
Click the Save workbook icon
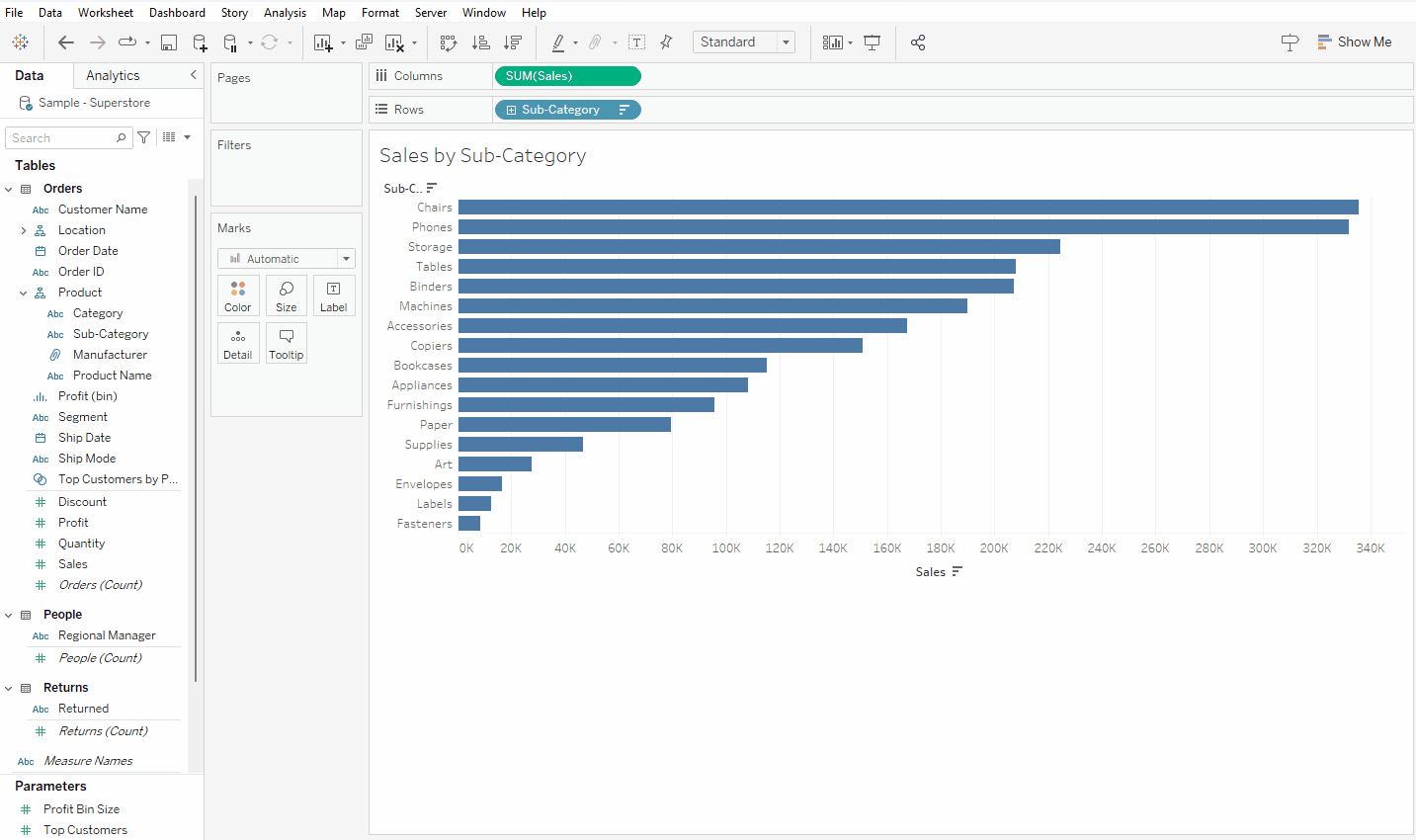[169, 42]
